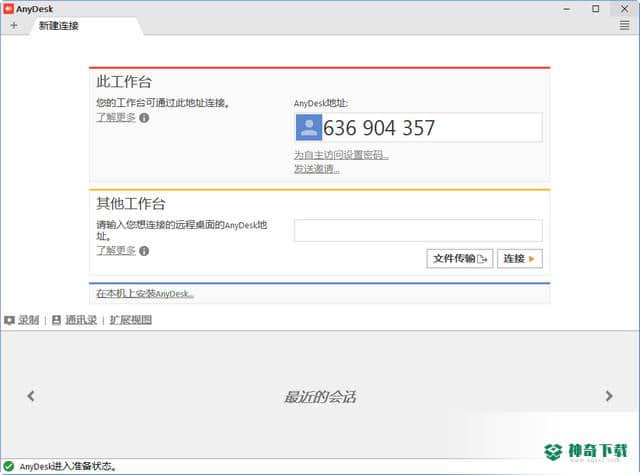
Task: Click the 文件传输 button
Action: [460, 258]
